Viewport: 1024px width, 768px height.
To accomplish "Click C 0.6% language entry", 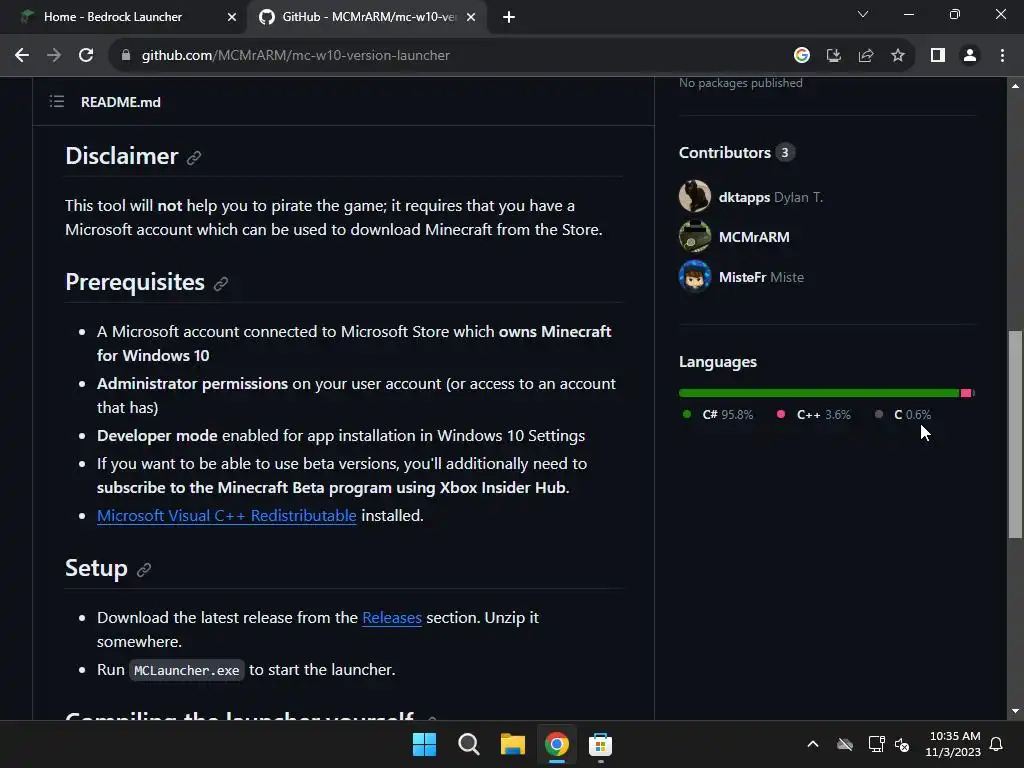I will pos(904,415).
